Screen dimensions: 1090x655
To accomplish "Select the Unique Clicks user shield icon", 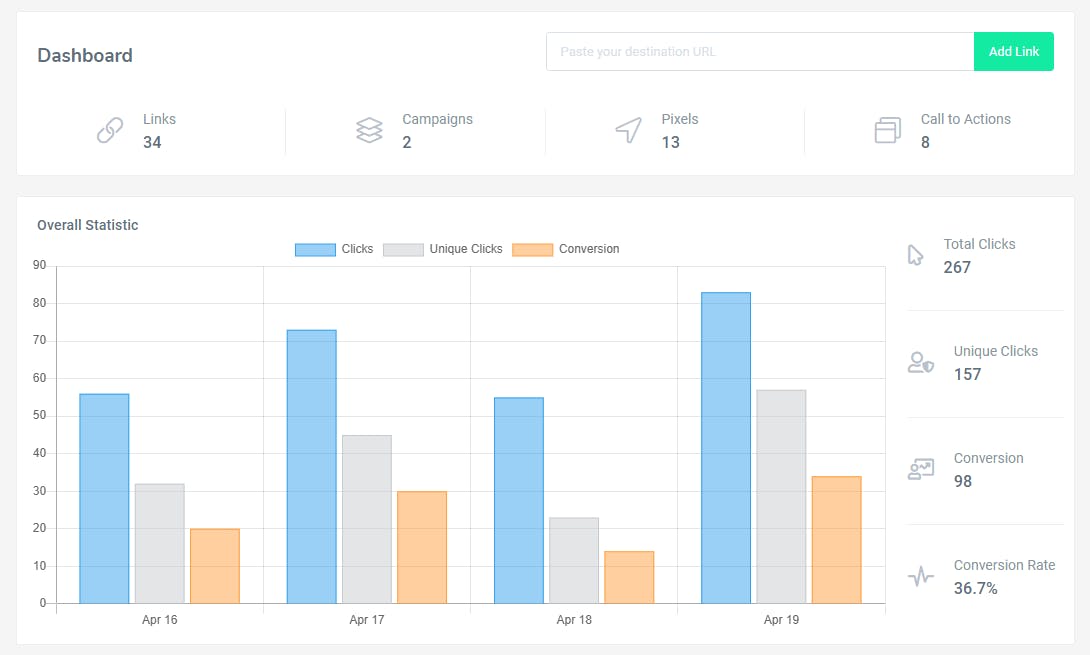I will pyautogui.click(x=921, y=362).
